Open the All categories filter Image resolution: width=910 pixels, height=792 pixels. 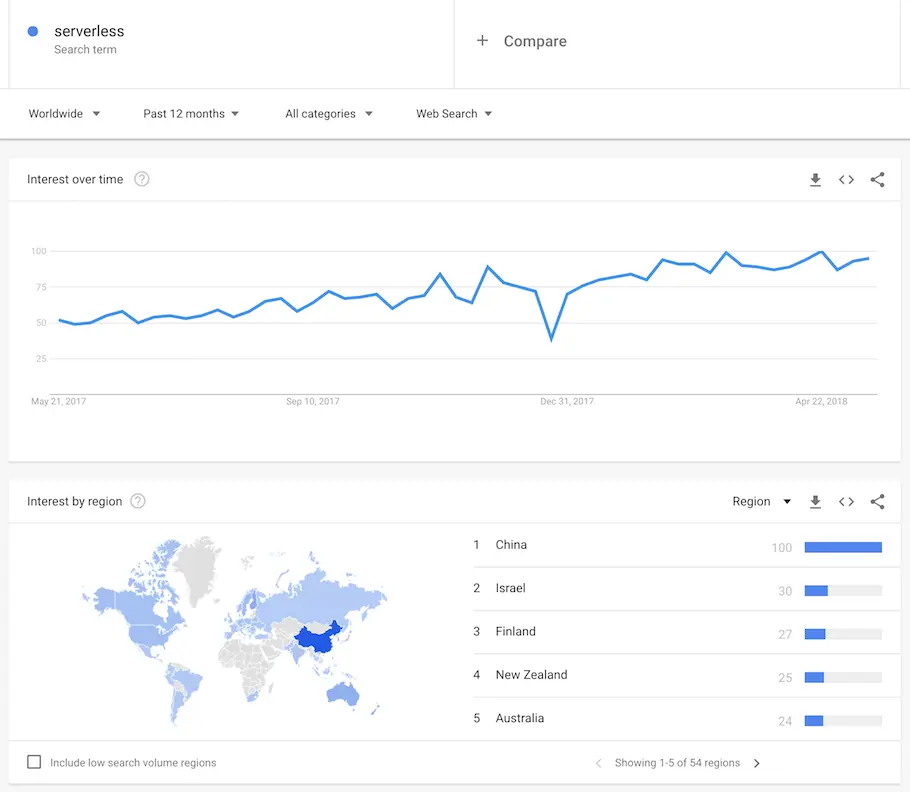point(328,113)
